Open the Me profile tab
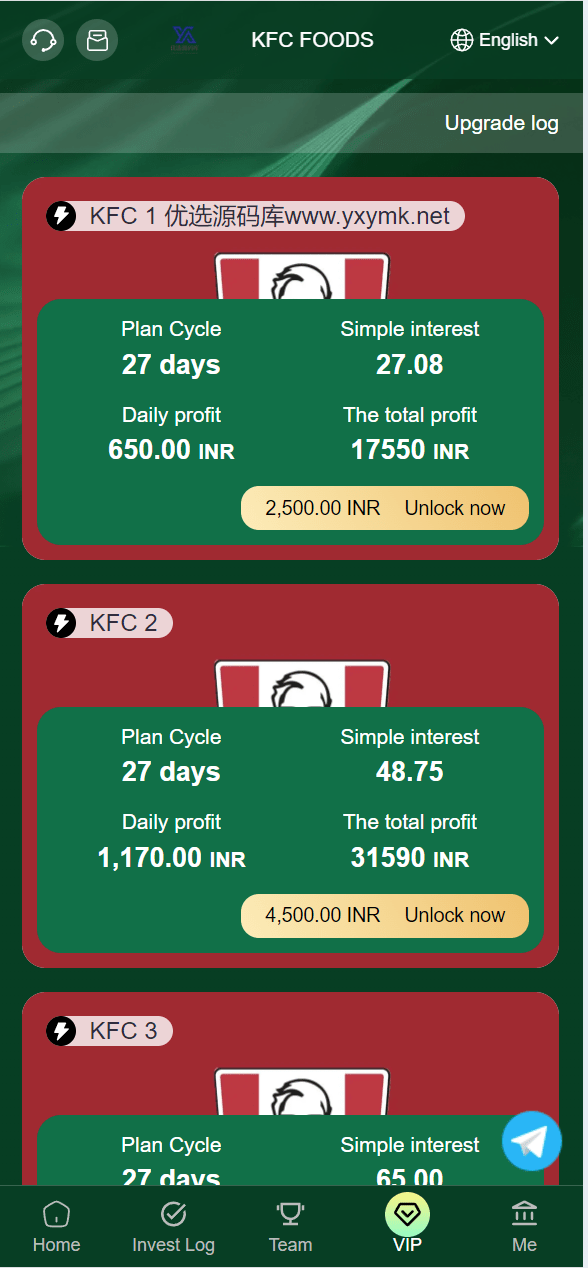 tap(524, 1227)
